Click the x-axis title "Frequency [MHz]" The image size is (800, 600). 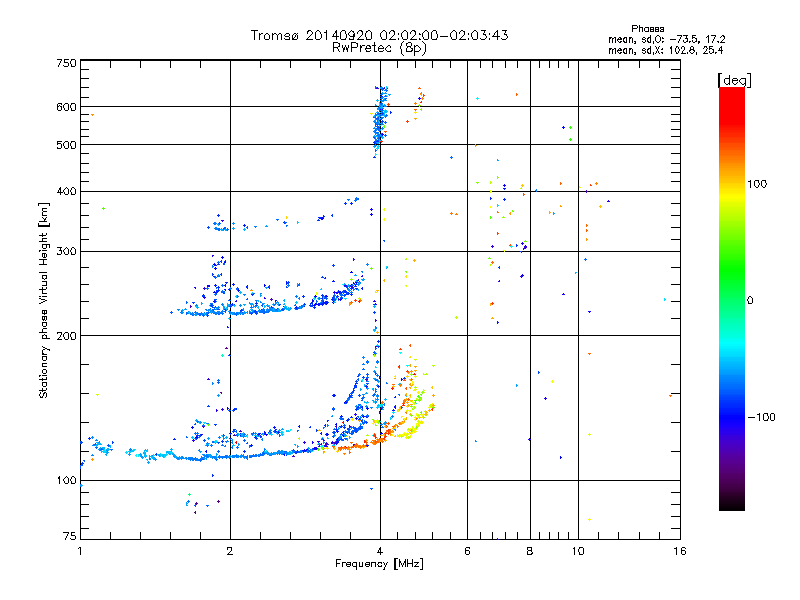pyautogui.click(x=379, y=564)
